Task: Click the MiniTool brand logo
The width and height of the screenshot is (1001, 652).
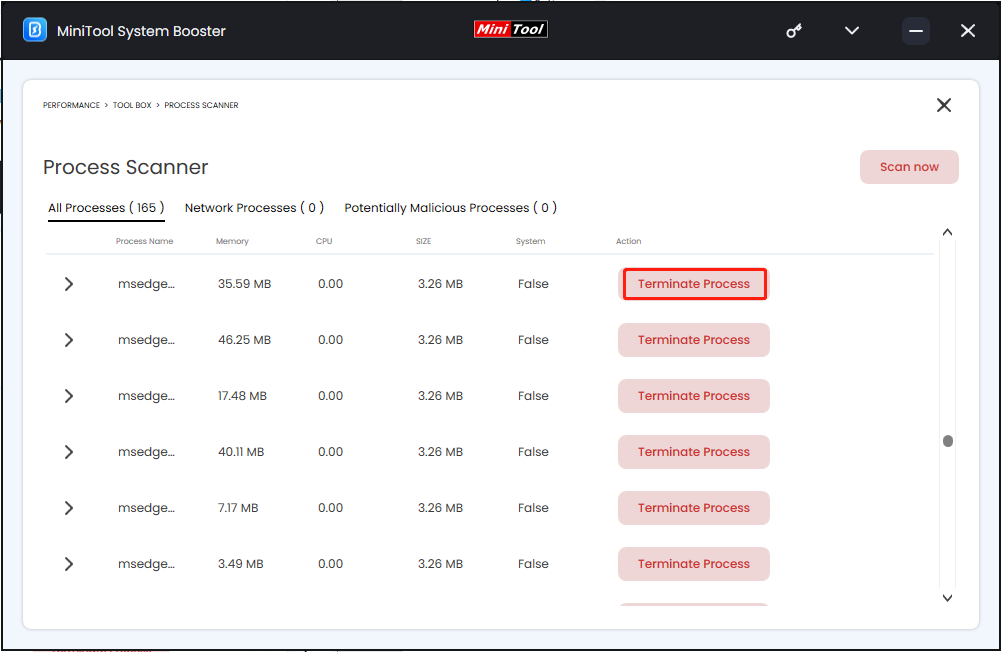Action: point(511,29)
